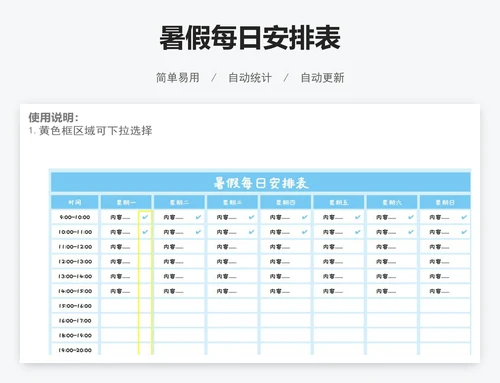This screenshot has width=500, height=383.
Task: Toggle Sunday checkmark for 10:00-11:00
Action: [464, 232]
